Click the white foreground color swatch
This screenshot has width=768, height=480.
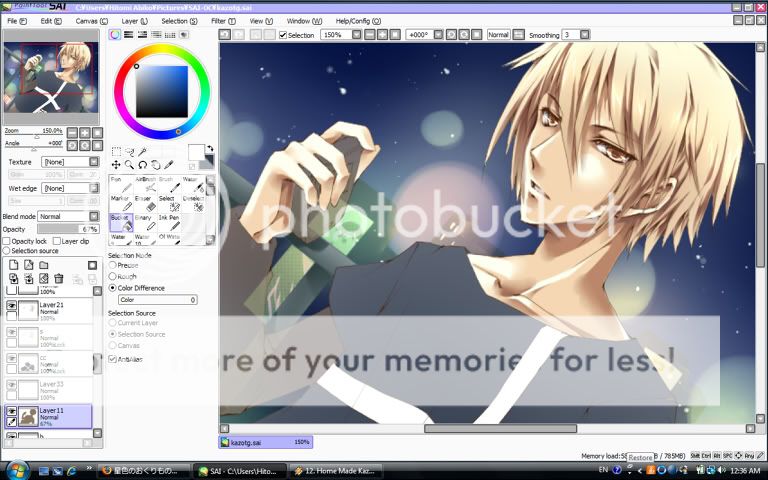point(196,152)
